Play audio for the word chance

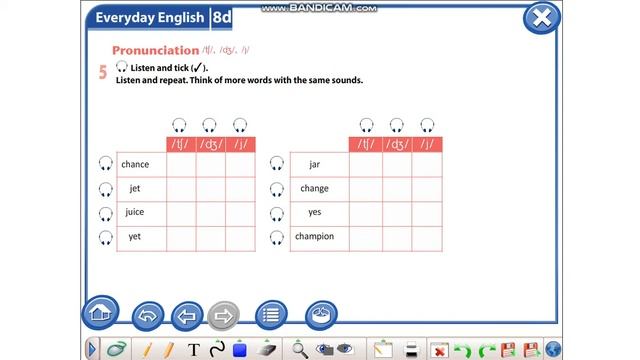click(x=106, y=163)
